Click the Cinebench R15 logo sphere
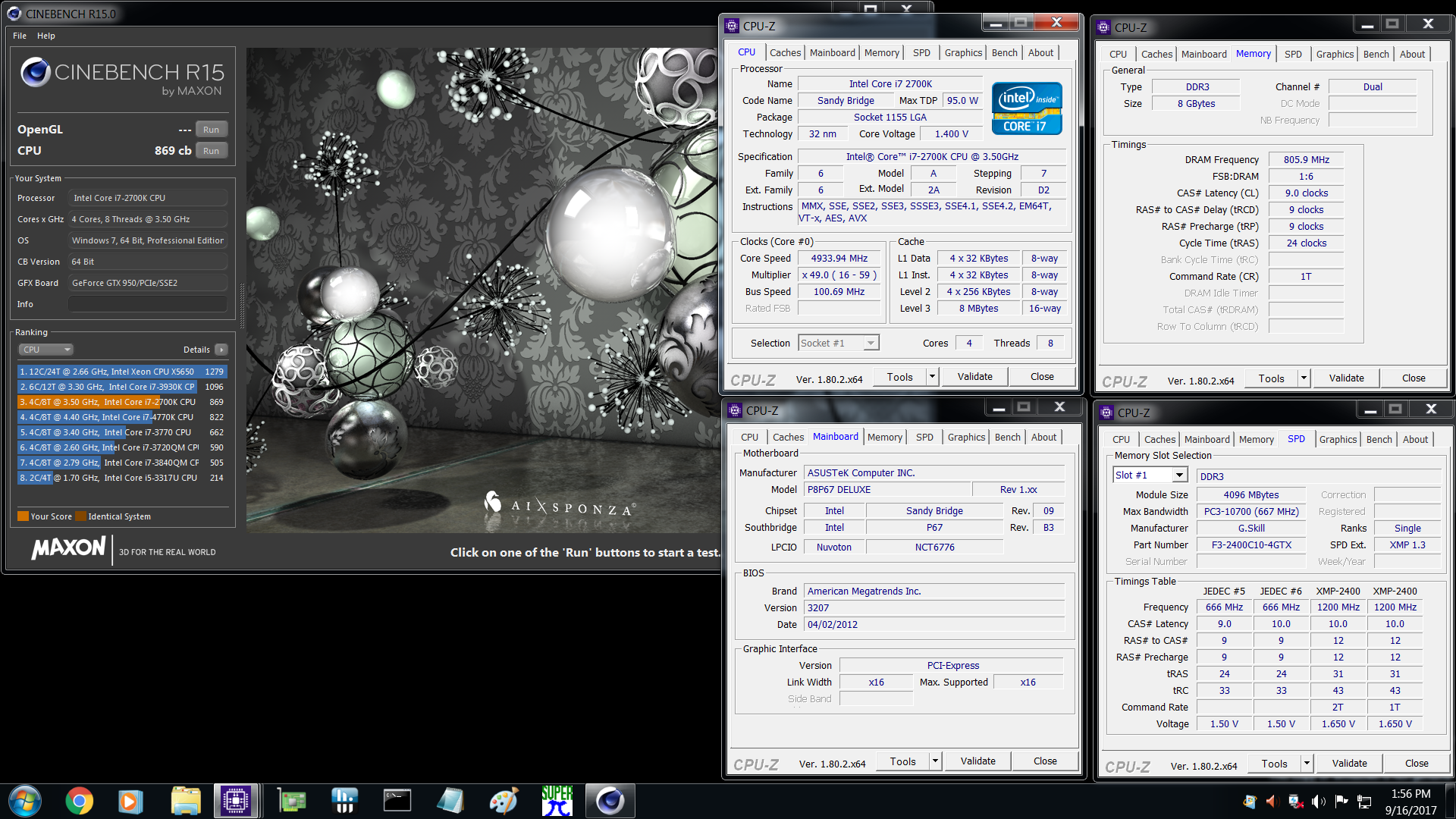 point(36,73)
